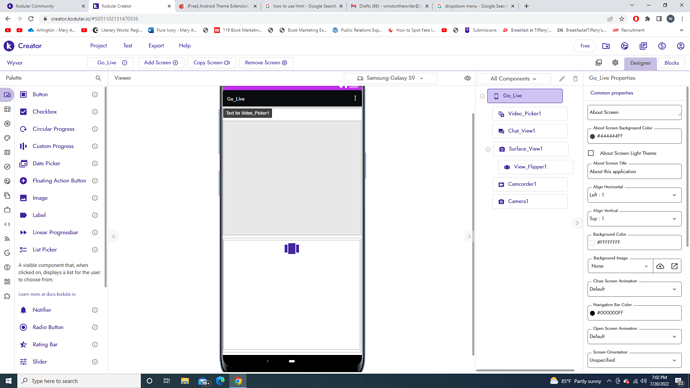Select the Image component icon
The height and width of the screenshot is (388, 690).
click(x=23, y=198)
